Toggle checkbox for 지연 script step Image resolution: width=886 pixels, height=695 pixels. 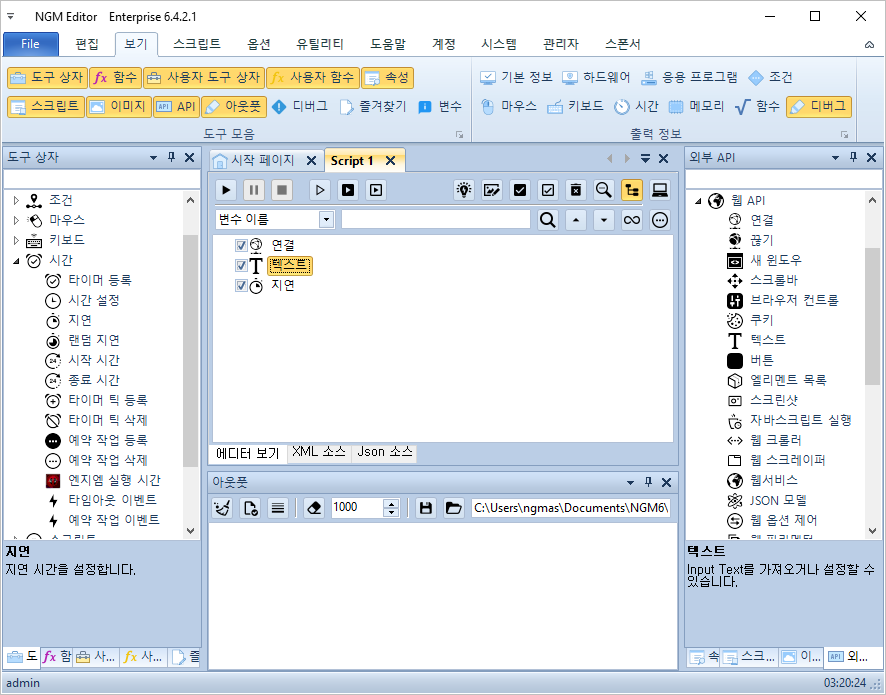(241, 286)
